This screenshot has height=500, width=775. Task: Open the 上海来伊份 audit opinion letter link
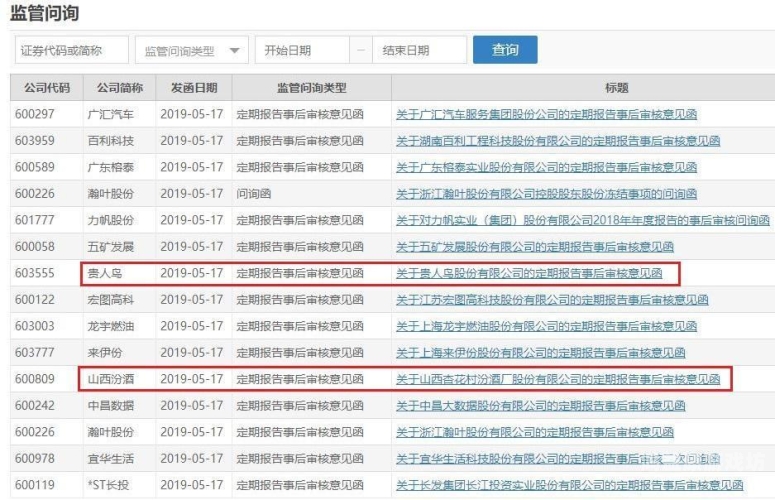(x=540, y=352)
